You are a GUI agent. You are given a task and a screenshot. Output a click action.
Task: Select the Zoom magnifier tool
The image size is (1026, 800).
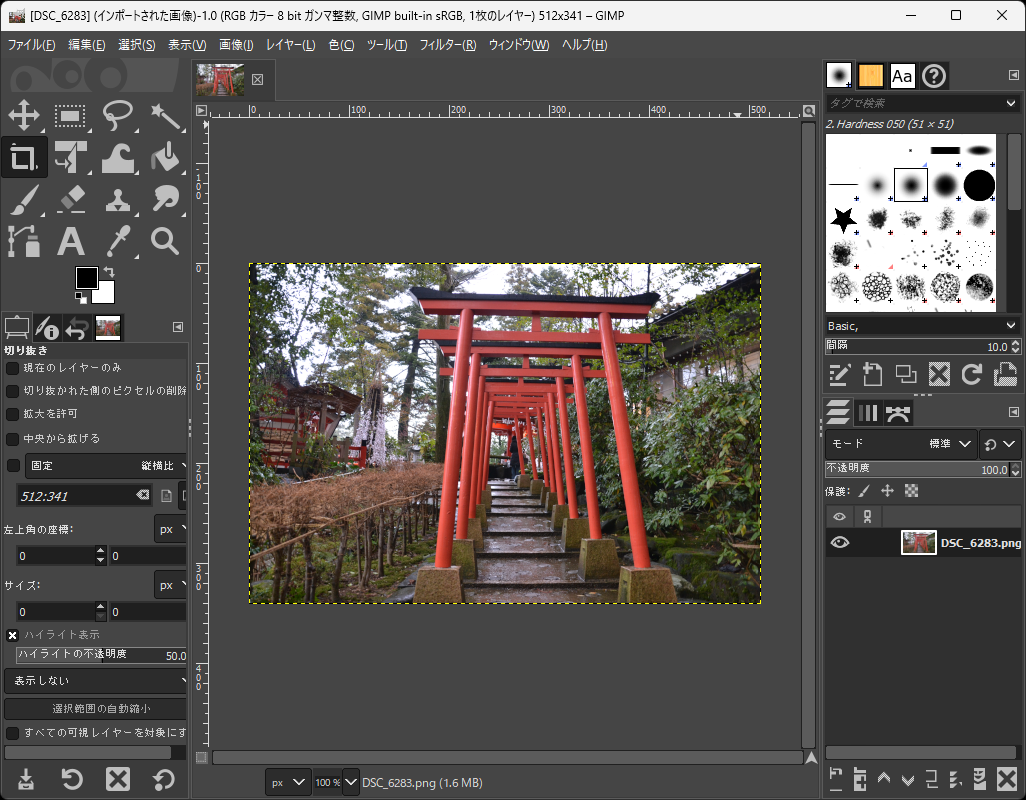coord(165,242)
